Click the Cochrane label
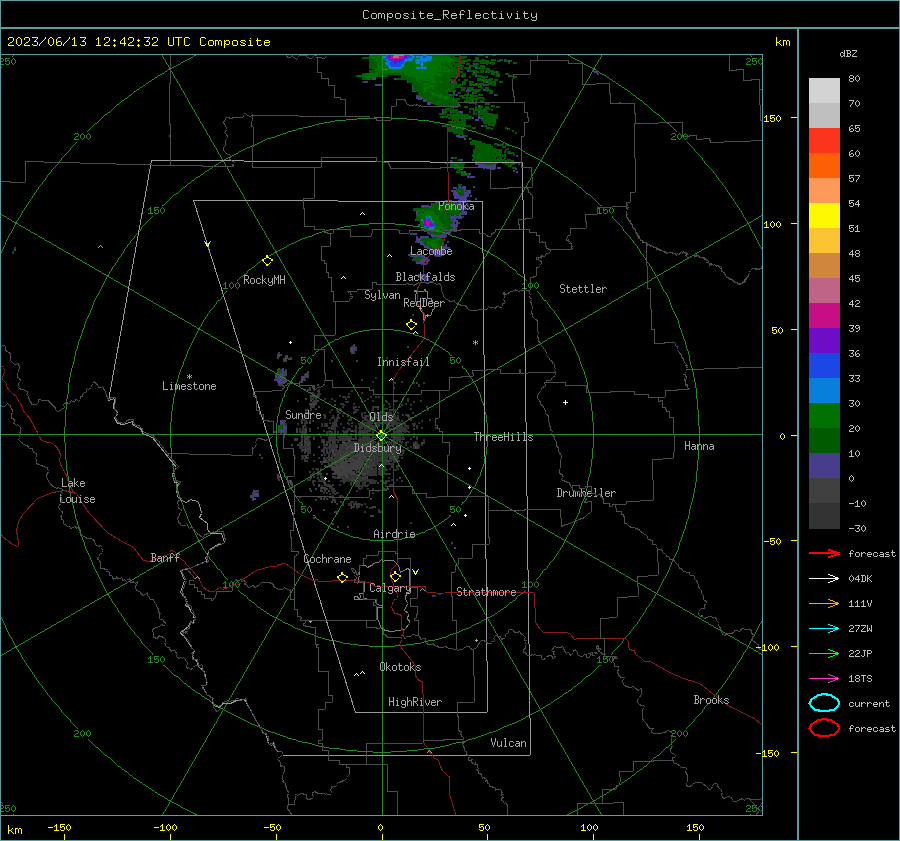The image size is (900, 841). (x=327, y=559)
